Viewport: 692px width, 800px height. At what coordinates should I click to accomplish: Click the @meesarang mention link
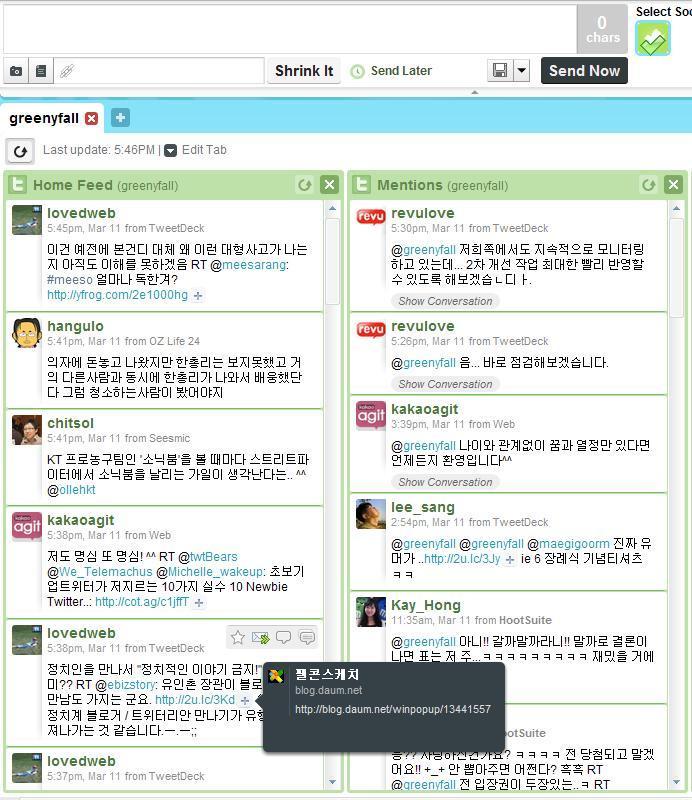point(254,265)
